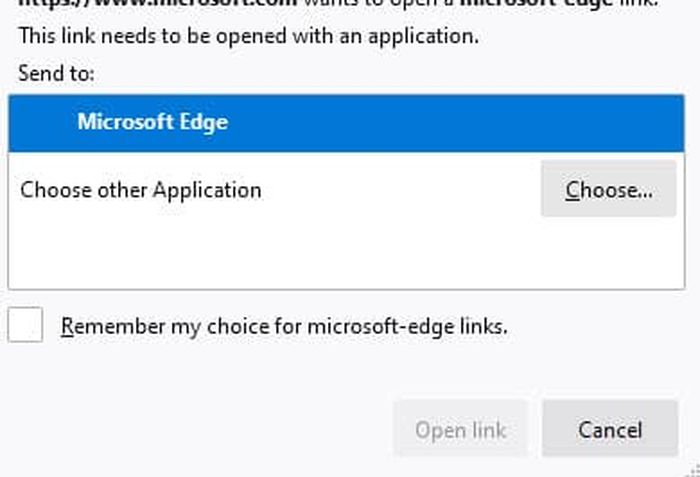Image resolution: width=700 pixels, height=477 pixels.
Task: Enable the Remember my choice checkbox
Action: 25,325
